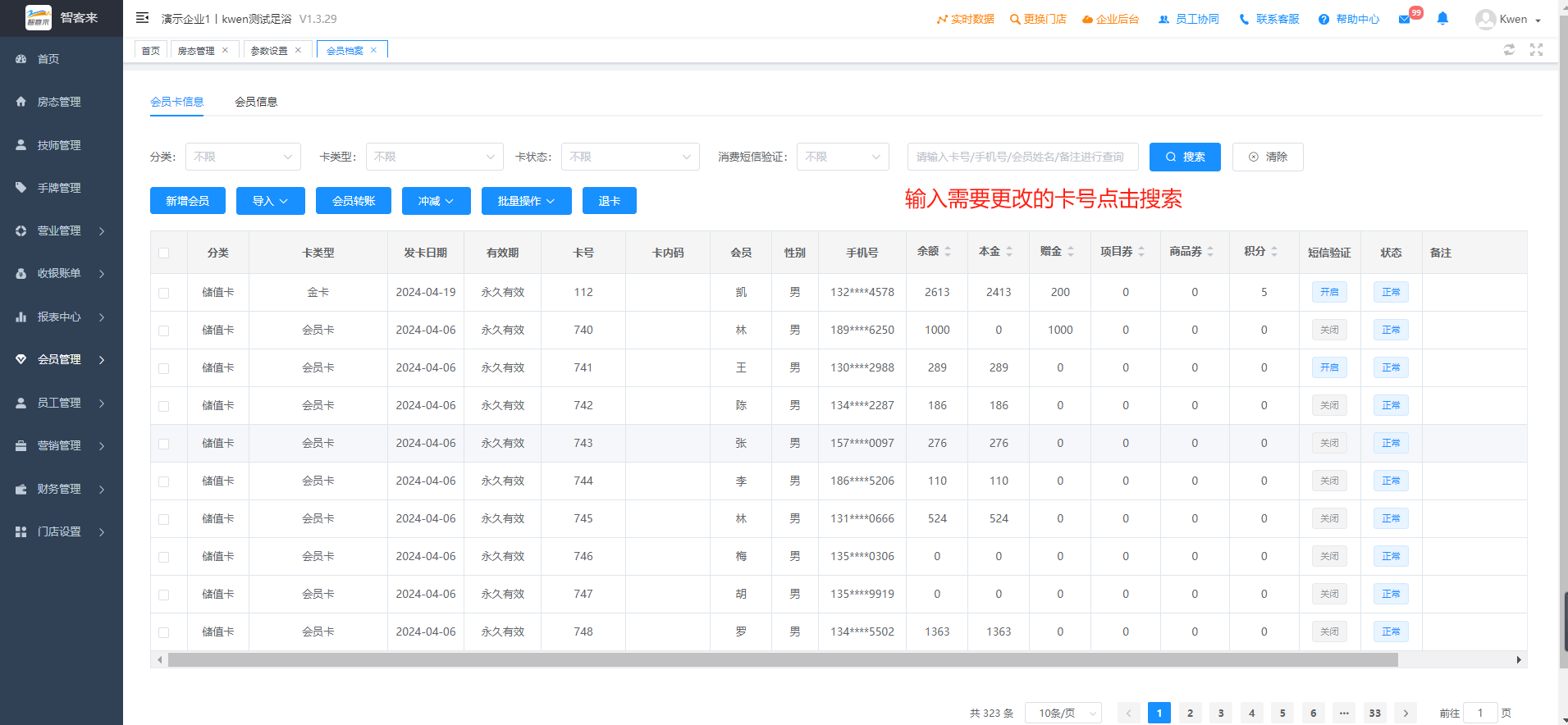Toggle SMS verification 开启 for card 112
The width and height of the screenshot is (1568, 725).
[1329, 292]
